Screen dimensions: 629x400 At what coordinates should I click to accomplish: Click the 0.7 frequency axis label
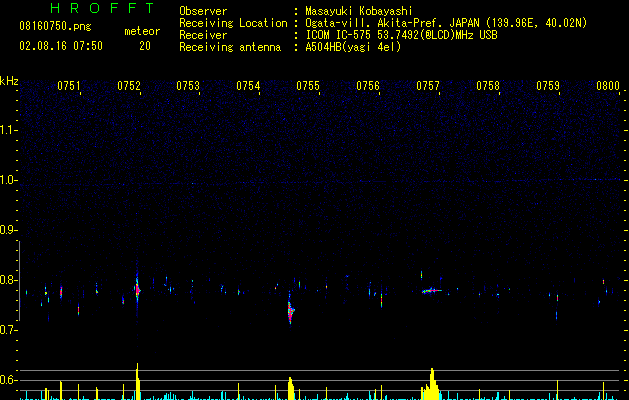(8, 330)
